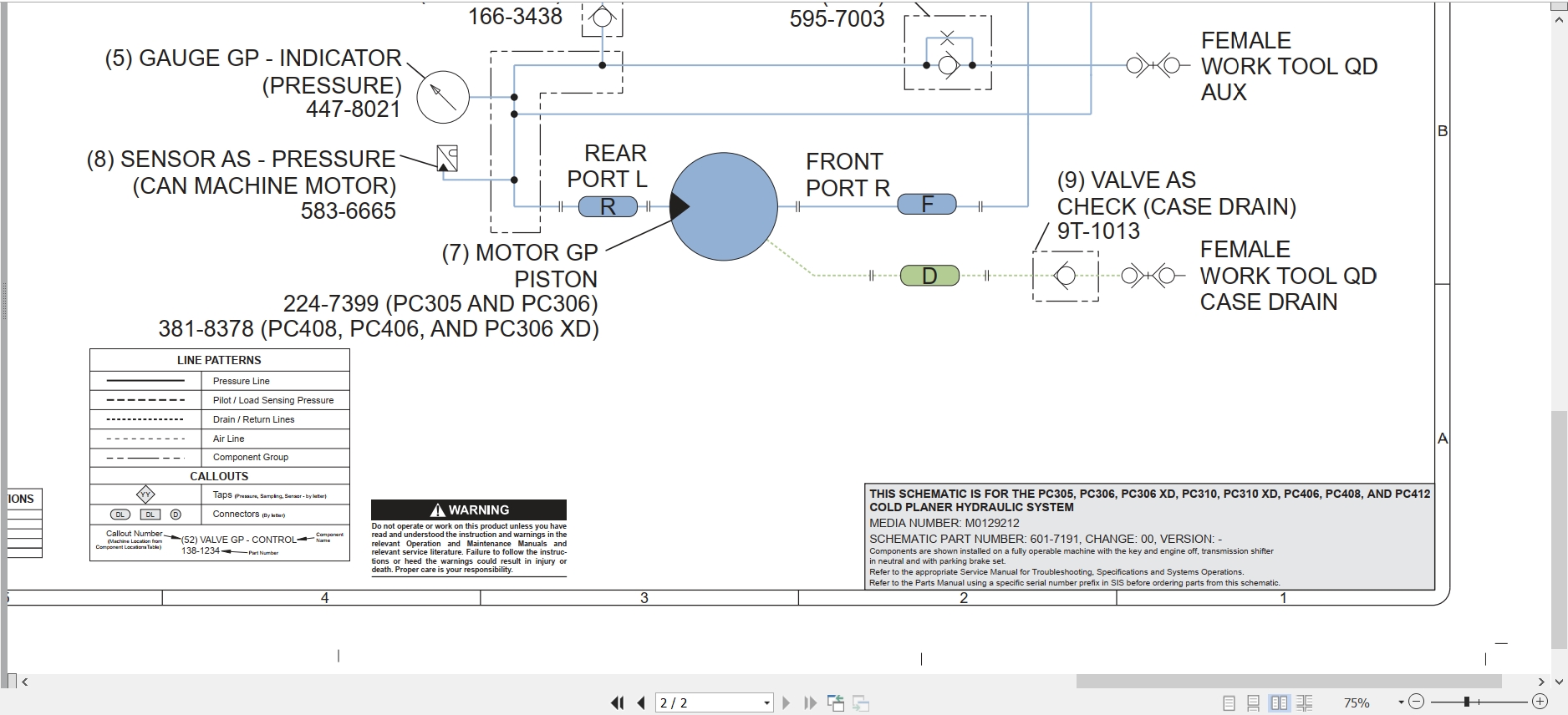Image resolution: width=1568 pixels, height=715 pixels.
Task: Click the FRONT PORT R label
Action: 848,175
